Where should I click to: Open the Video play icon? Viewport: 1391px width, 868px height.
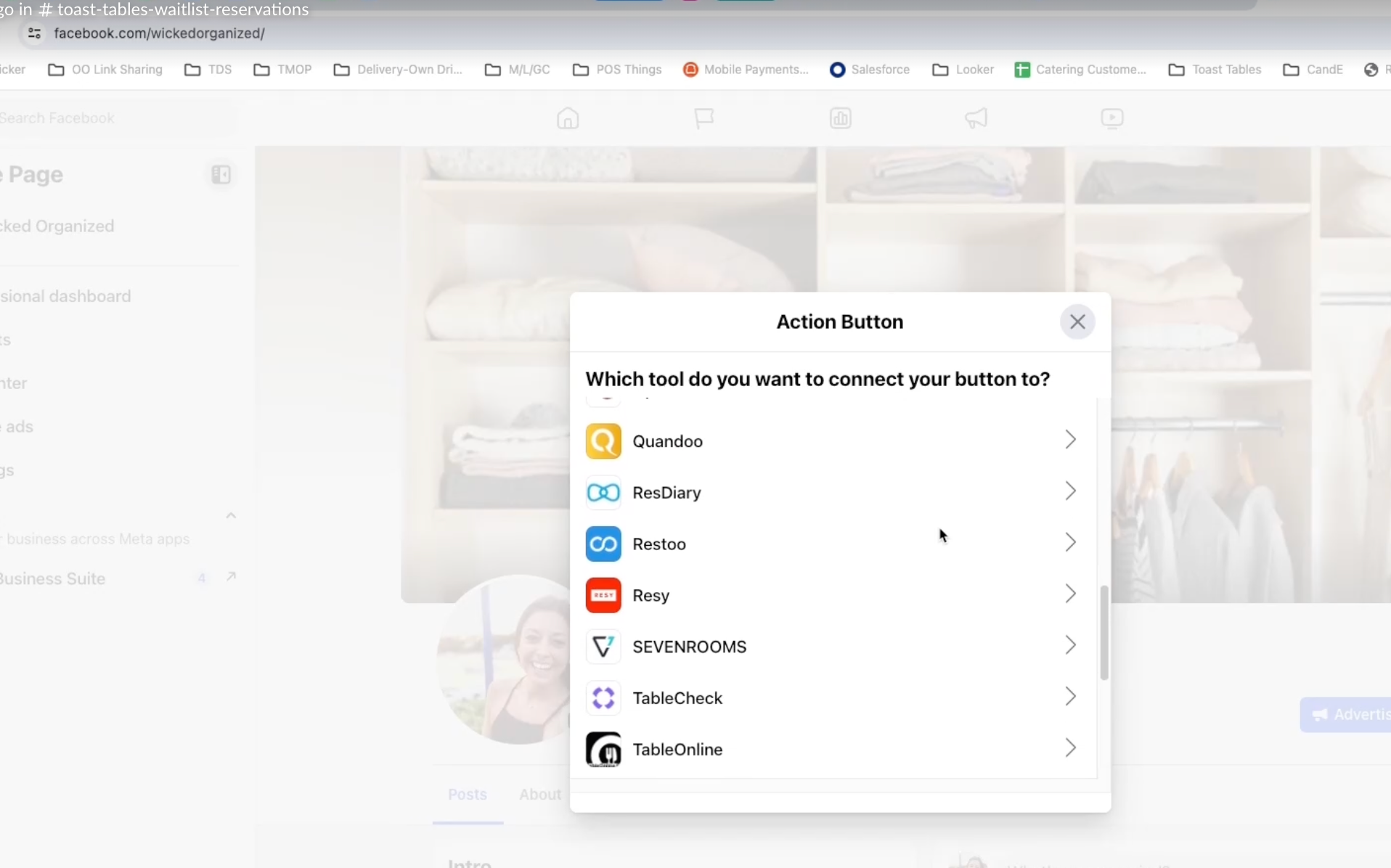pyautogui.click(x=1112, y=118)
